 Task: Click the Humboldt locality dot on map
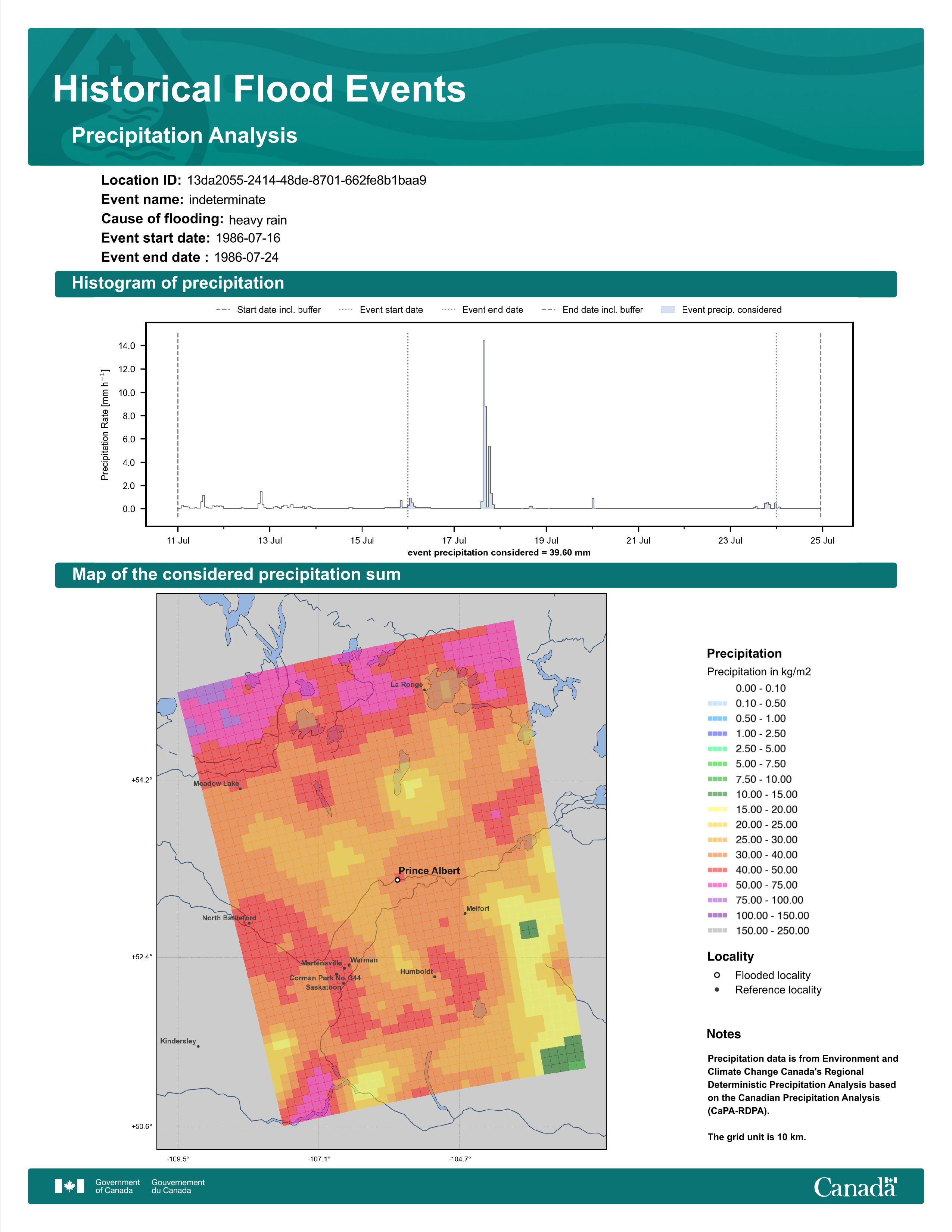pyautogui.click(x=434, y=977)
